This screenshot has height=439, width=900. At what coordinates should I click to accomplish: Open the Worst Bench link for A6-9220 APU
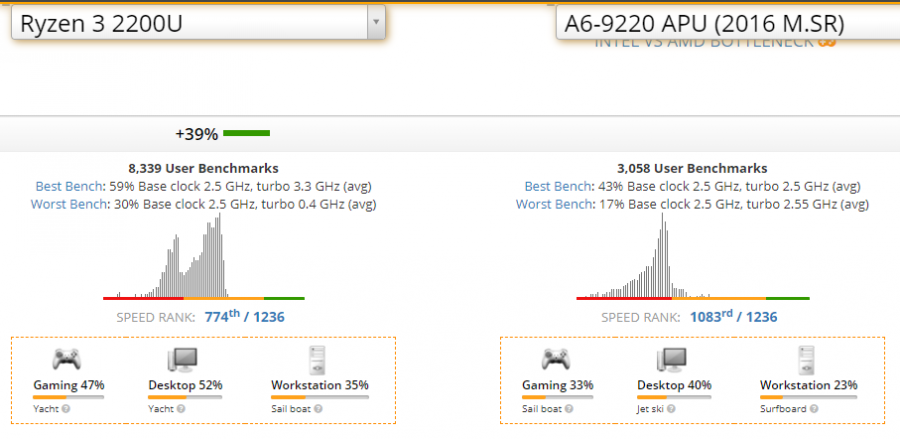pyautogui.click(x=554, y=204)
